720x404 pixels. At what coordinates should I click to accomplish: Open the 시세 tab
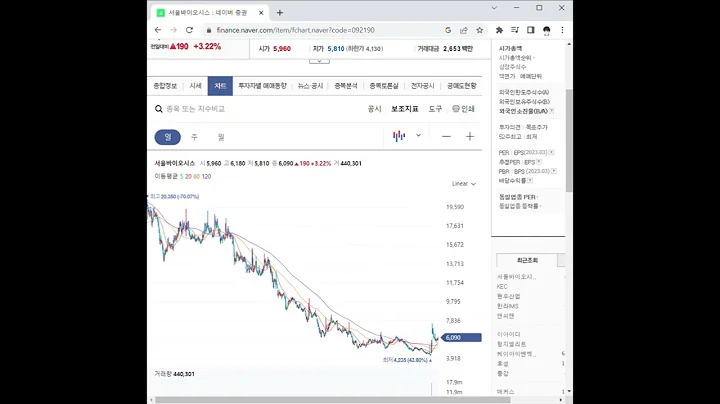(196, 86)
